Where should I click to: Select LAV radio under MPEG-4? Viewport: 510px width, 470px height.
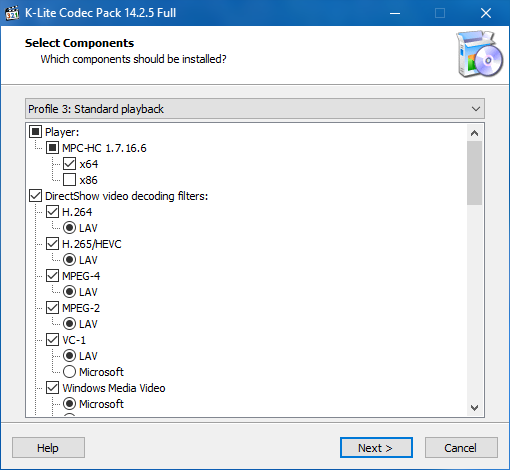click(69, 292)
